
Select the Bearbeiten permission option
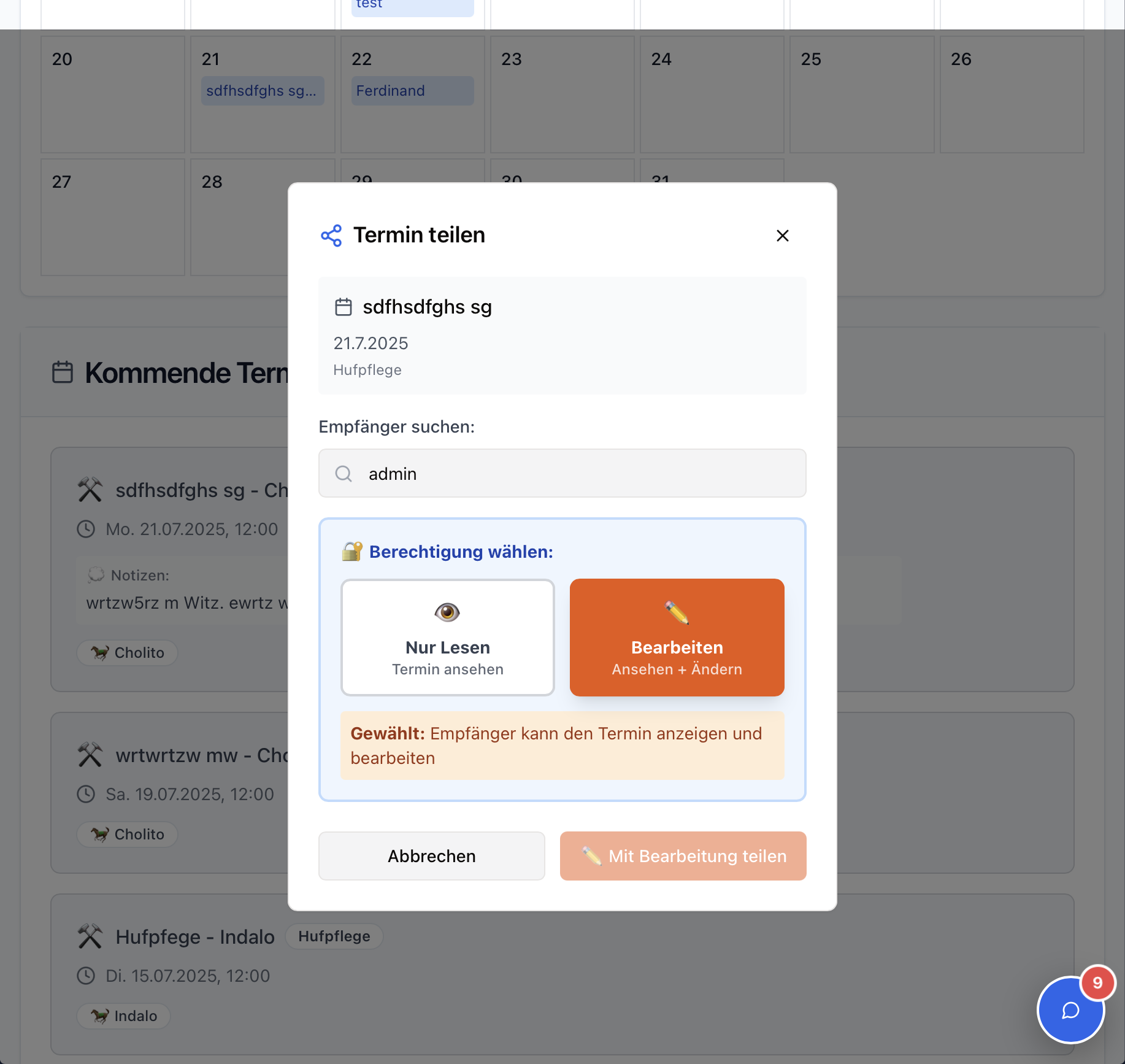click(x=677, y=637)
